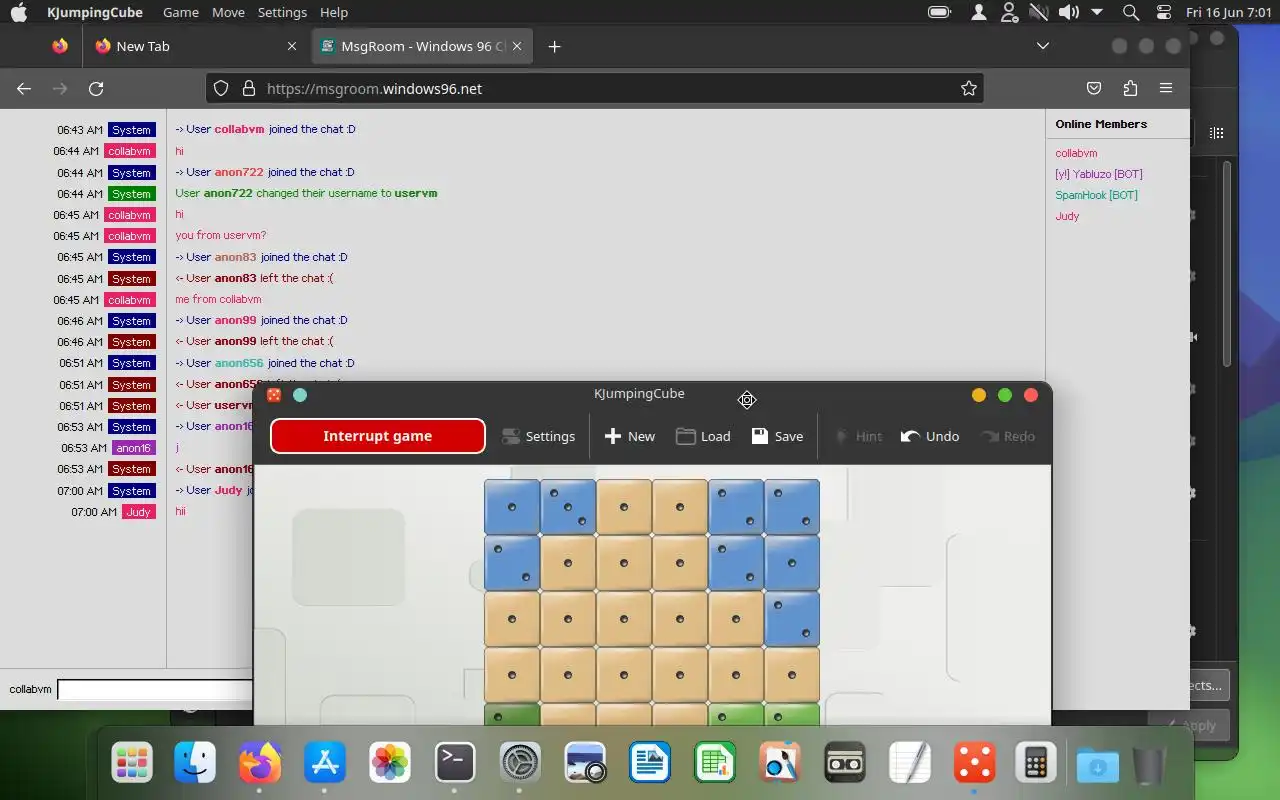The height and width of the screenshot is (800, 1280).
Task: Click the battery icon in the menu bar
Action: coord(939,12)
